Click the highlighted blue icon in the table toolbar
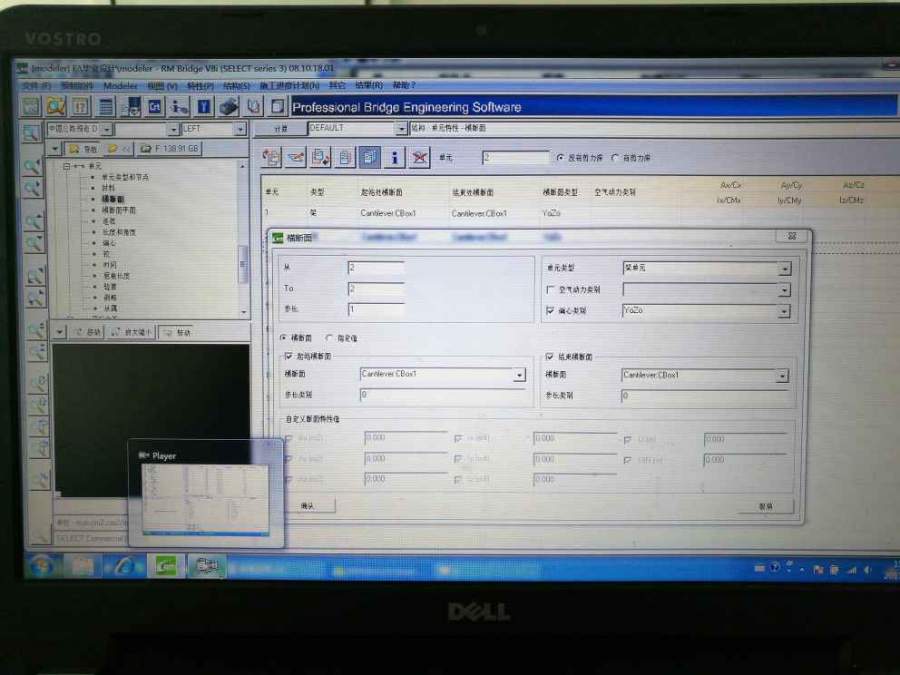This screenshot has width=900, height=675. pyautogui.click(x=370, y=157)
